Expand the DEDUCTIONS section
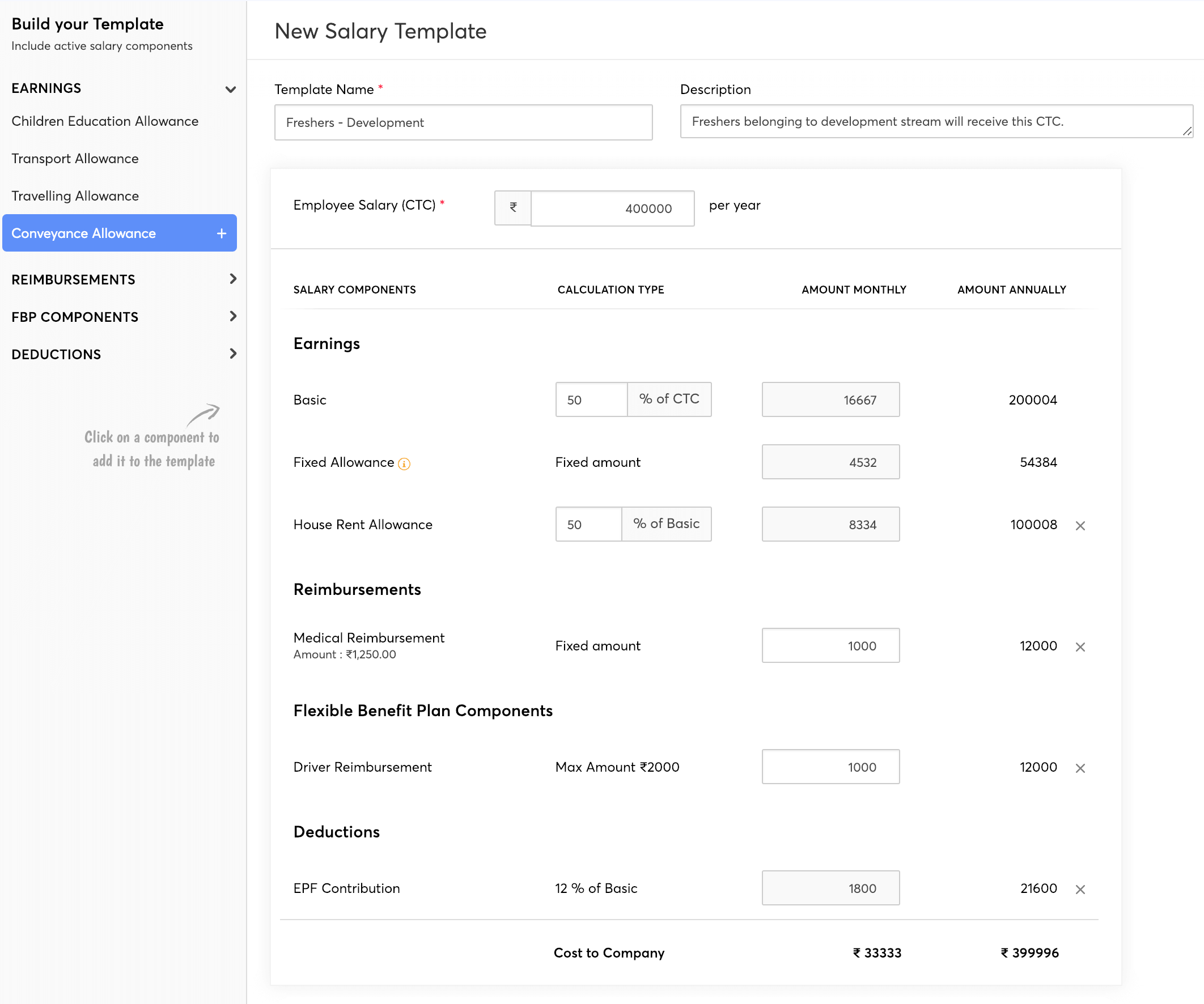 [x=233, y=354]
